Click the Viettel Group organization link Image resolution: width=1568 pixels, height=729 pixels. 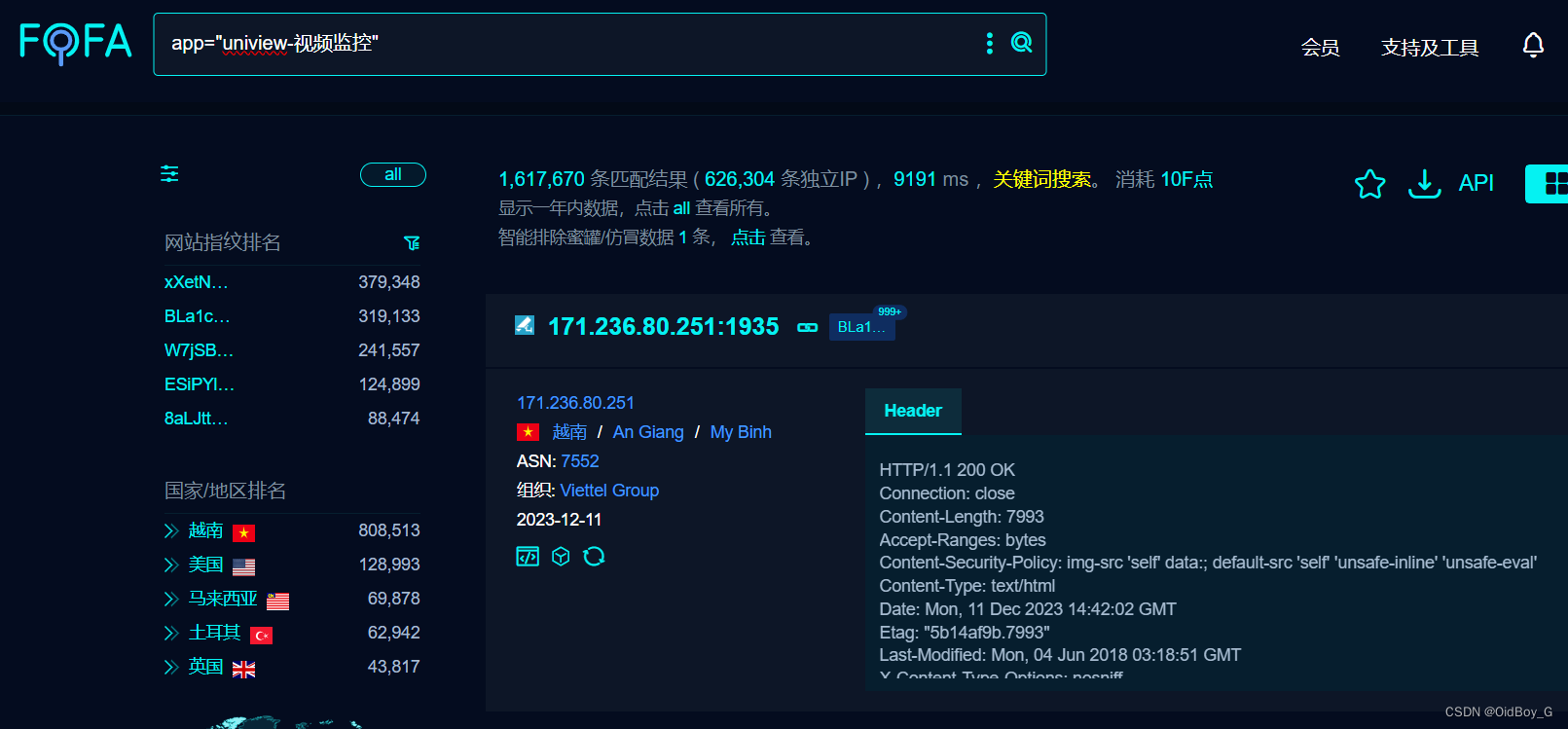609,491
